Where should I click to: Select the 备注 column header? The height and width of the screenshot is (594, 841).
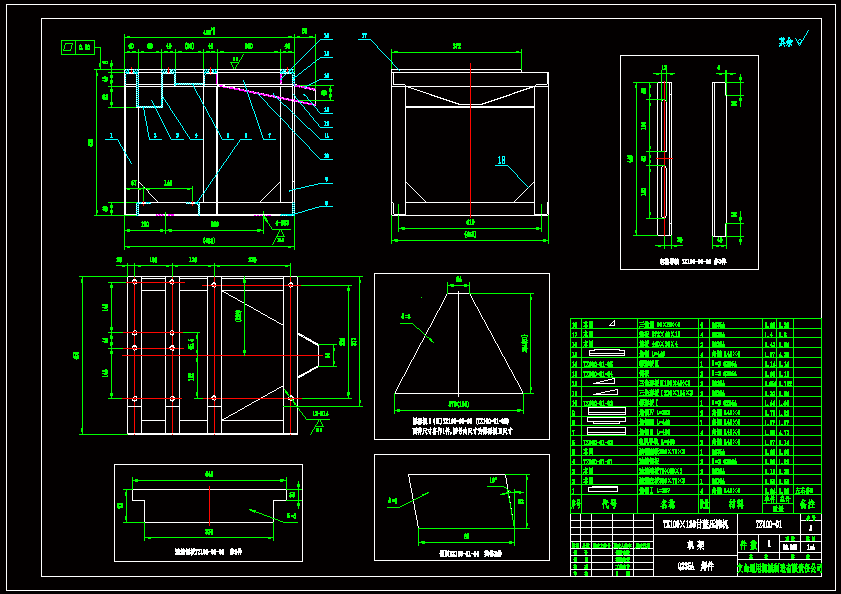[807, 504]
